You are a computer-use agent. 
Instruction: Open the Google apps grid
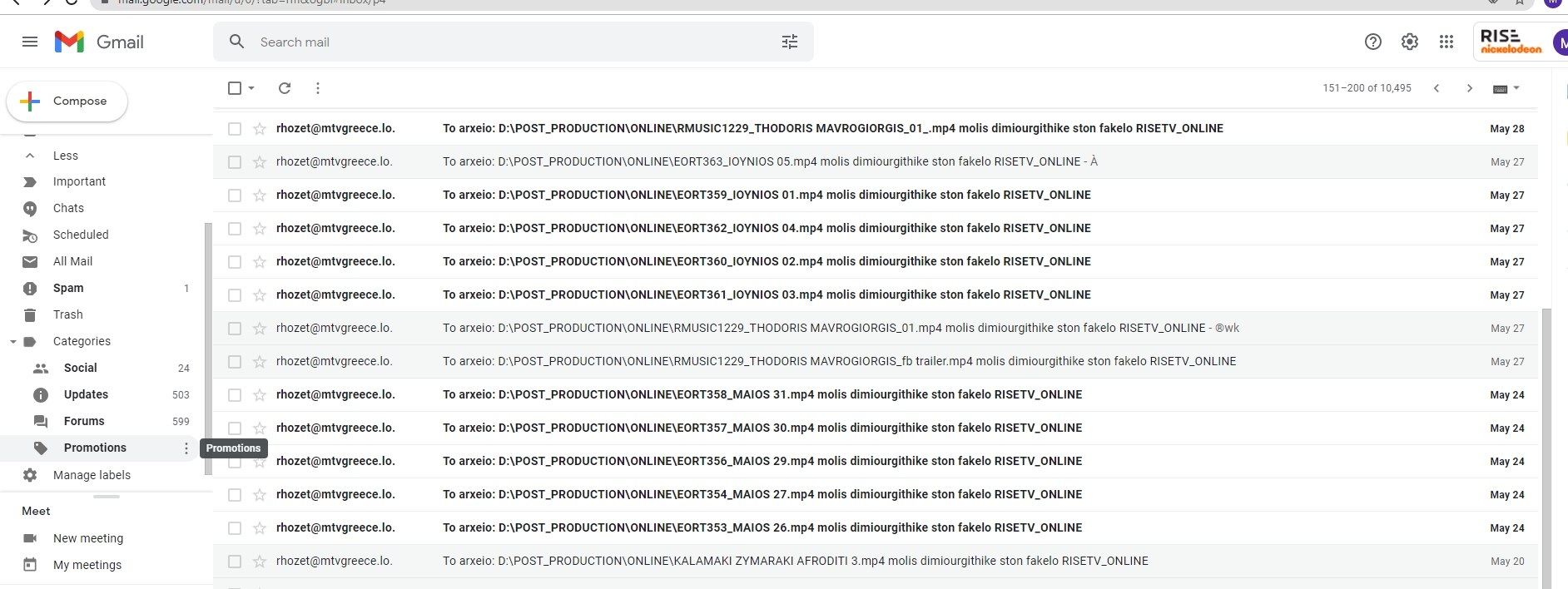coord(1446,42)
